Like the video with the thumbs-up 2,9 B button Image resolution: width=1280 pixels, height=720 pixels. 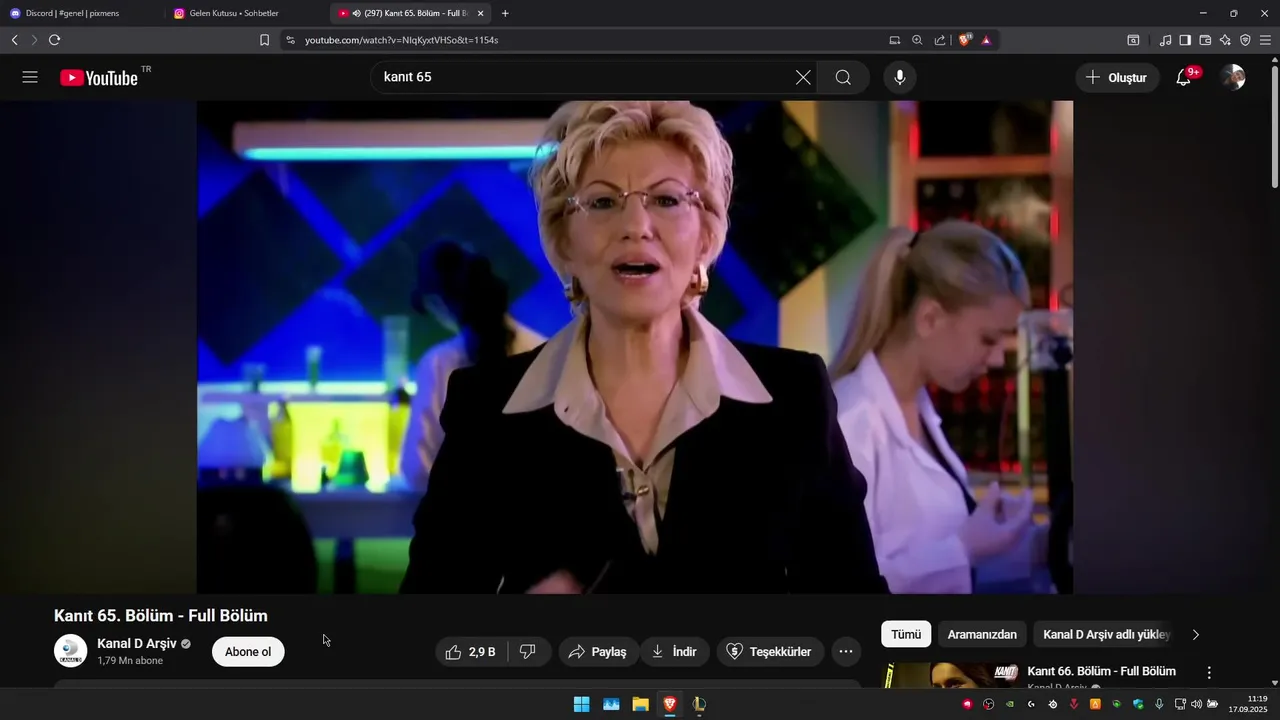pyautogui.click(x=471, y=651)
